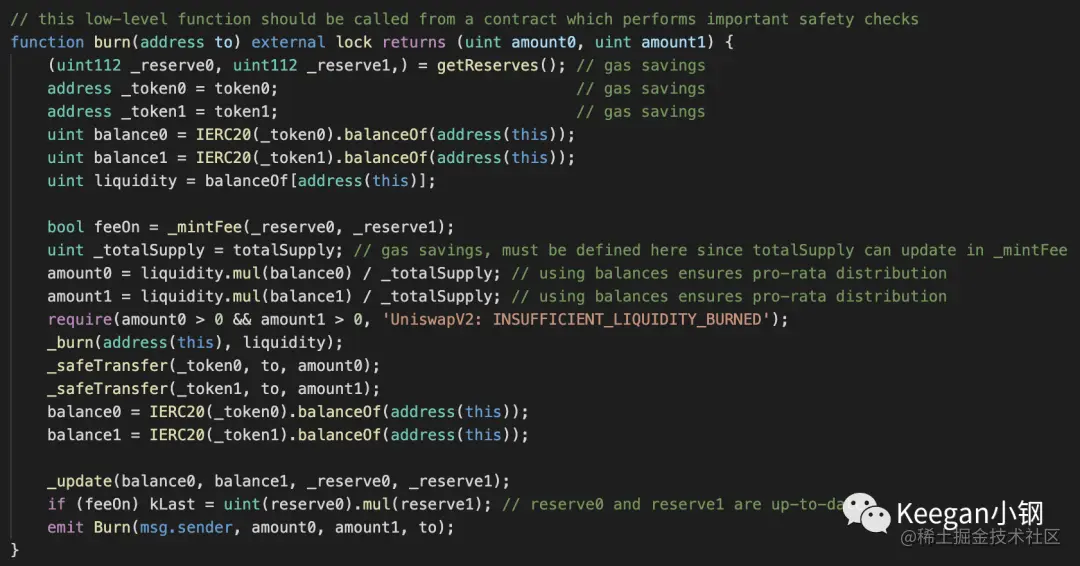Click the second _safeTransfer call with _token1
This screenshot has width=1080, height=566.
214,389
